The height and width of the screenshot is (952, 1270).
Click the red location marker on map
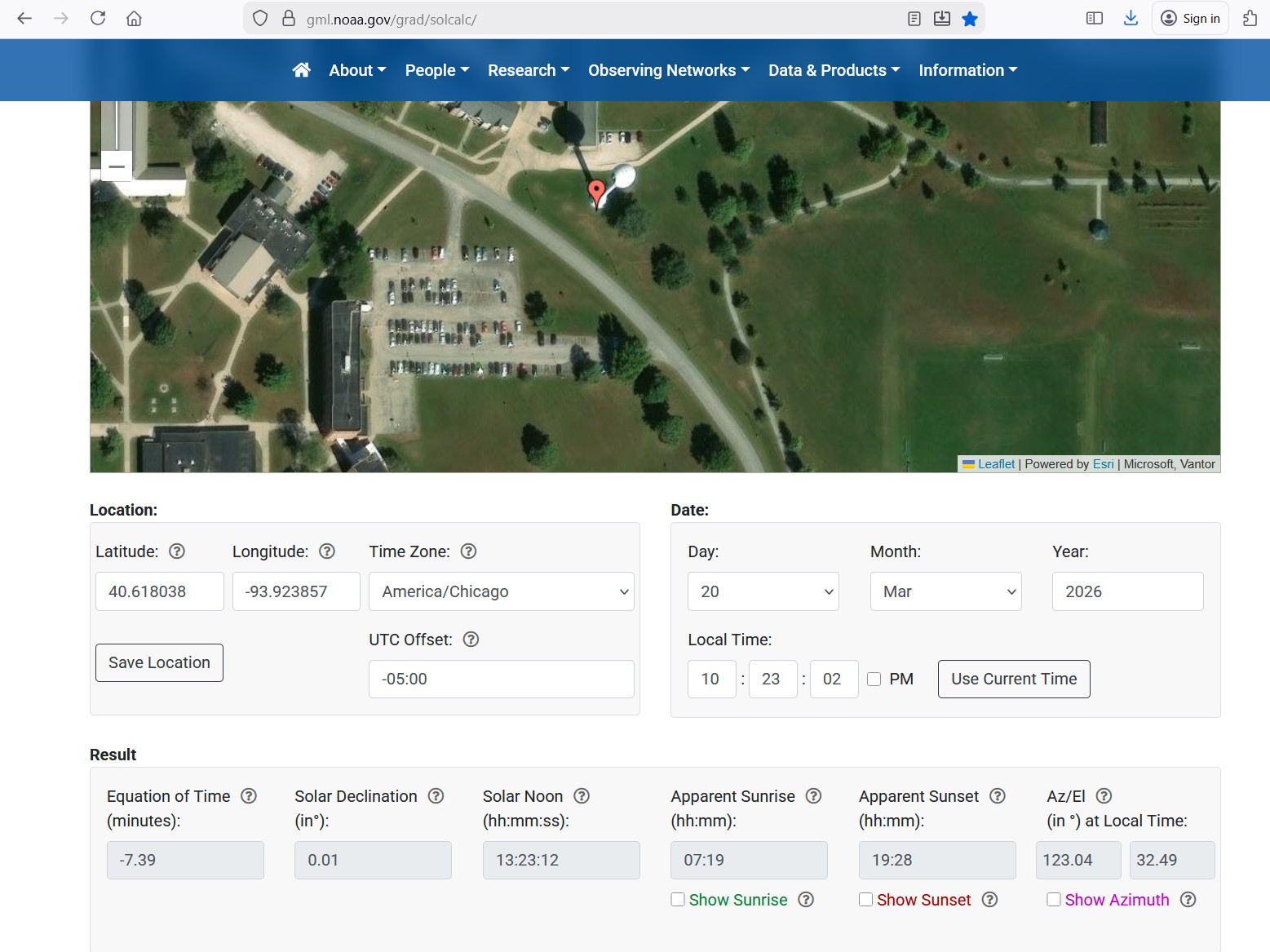coord(596,193)
